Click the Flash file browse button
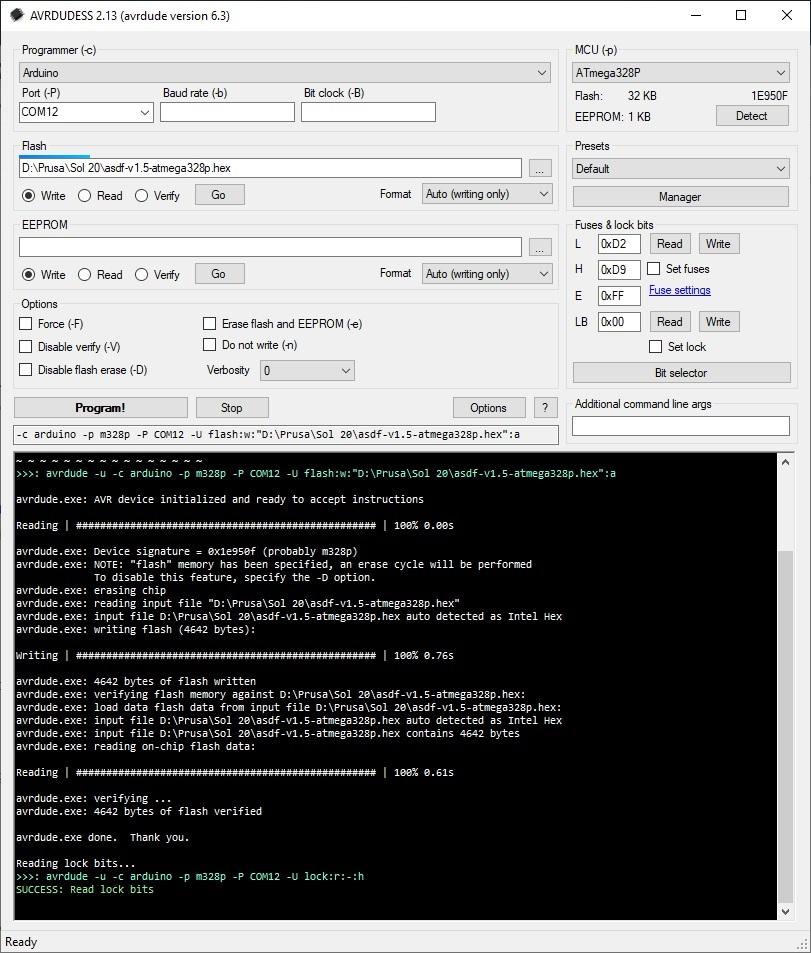811x953 pixels. 540,169
